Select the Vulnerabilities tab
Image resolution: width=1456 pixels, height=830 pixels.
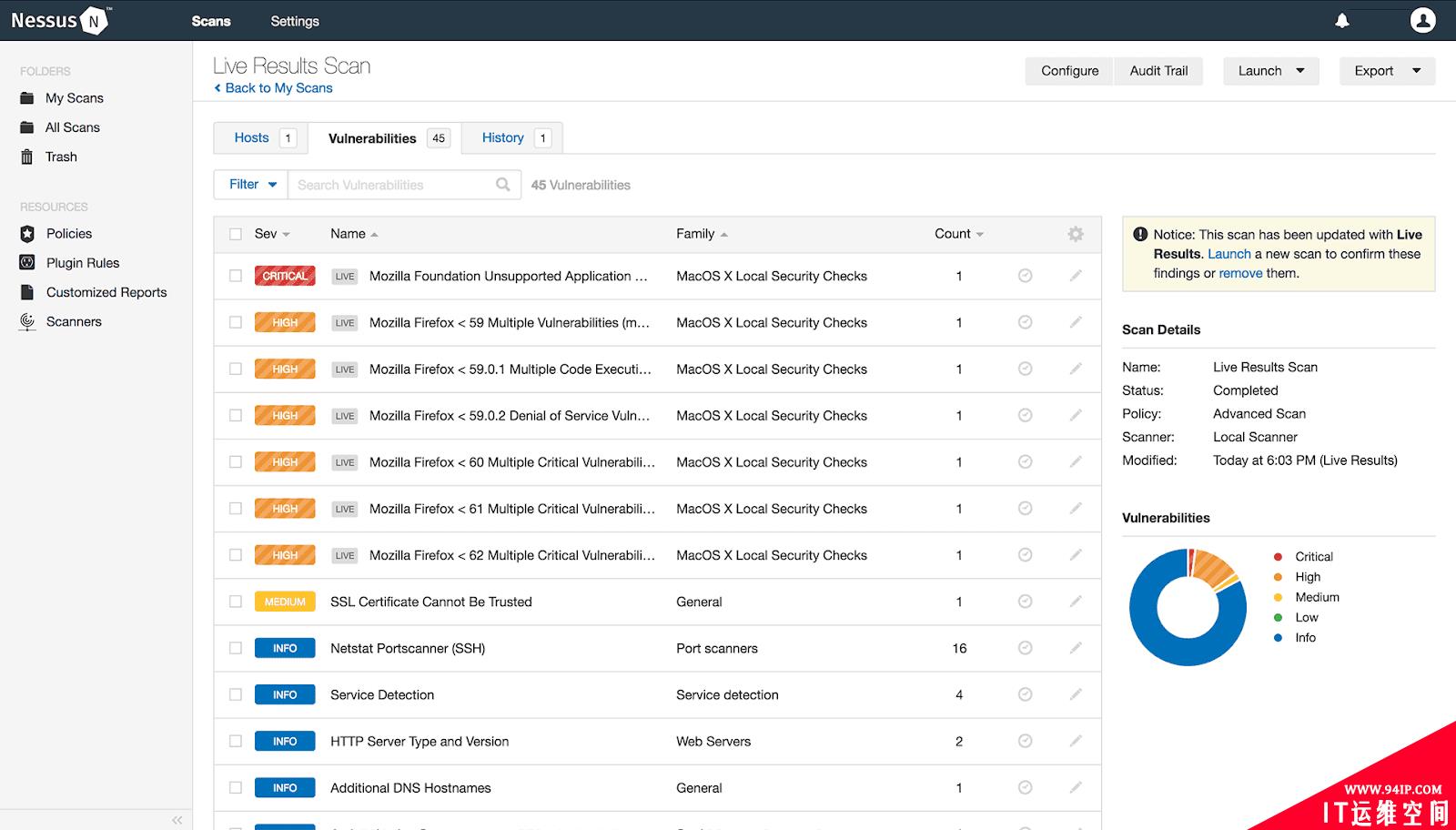click(384, 138)
